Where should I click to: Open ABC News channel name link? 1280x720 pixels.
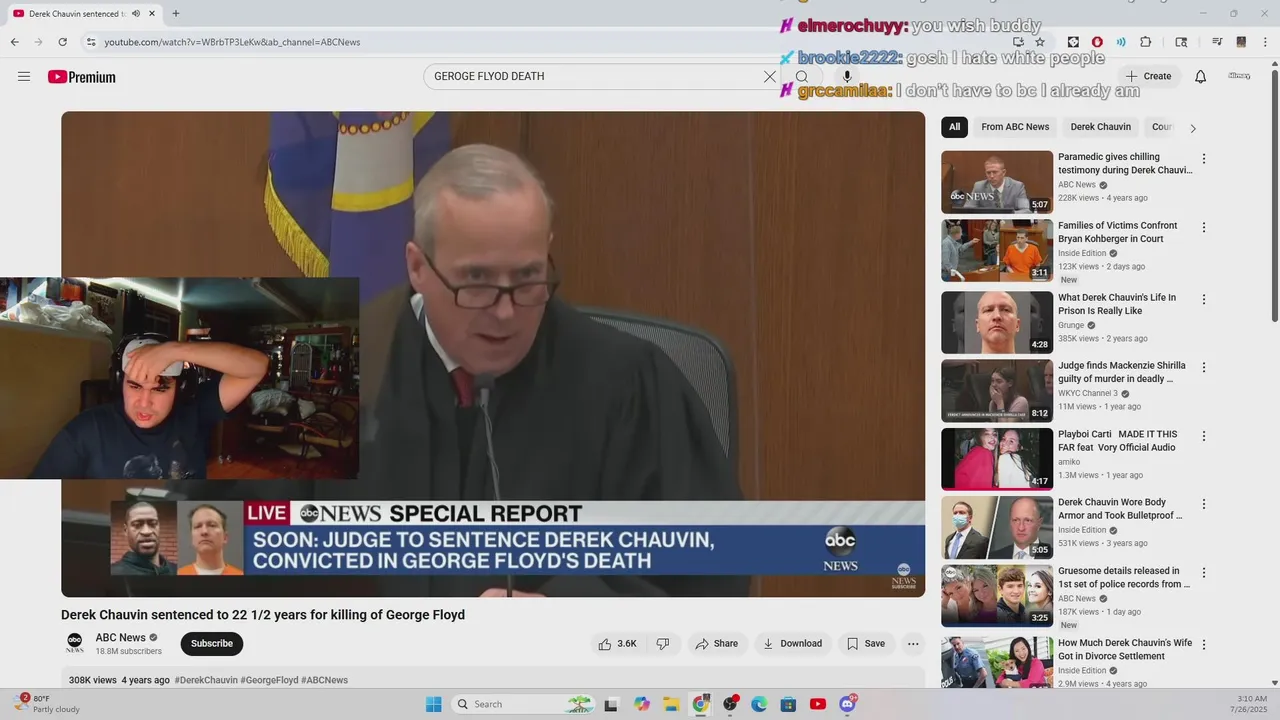pyautogui.click(x=121, y=638)
